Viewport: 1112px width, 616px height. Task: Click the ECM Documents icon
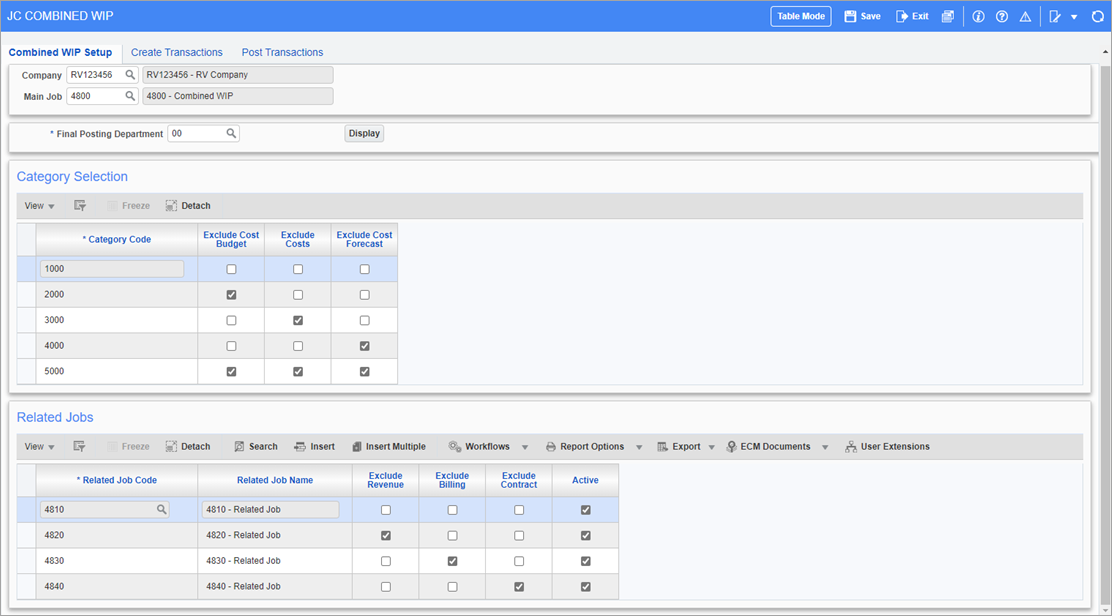(x=731, y=447)
